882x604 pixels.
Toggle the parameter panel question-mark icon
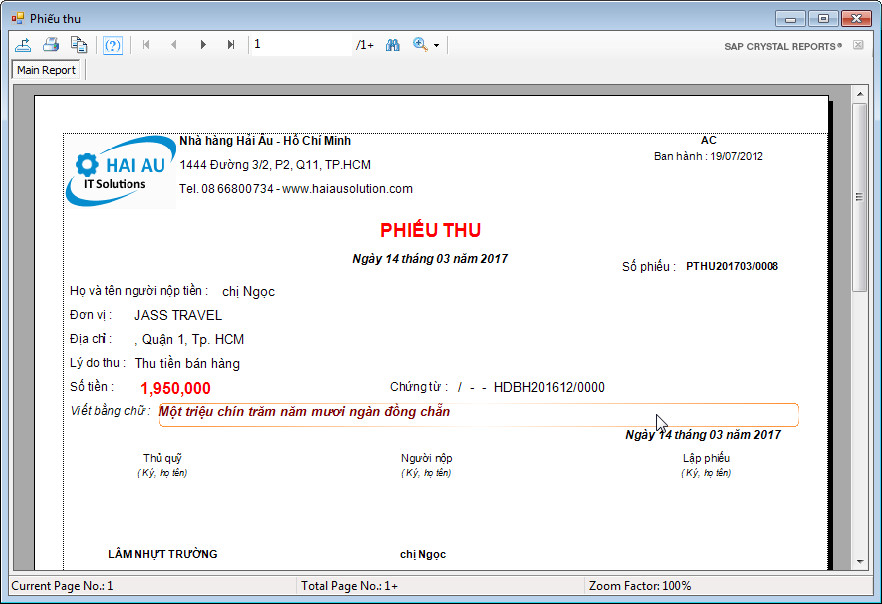(x=113, y=45)
